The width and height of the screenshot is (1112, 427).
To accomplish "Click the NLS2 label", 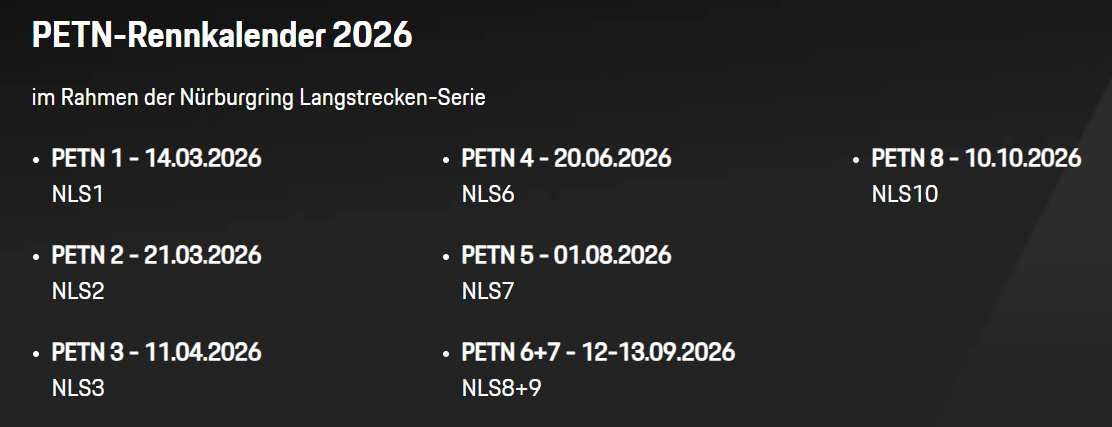I will click(78, 291).
